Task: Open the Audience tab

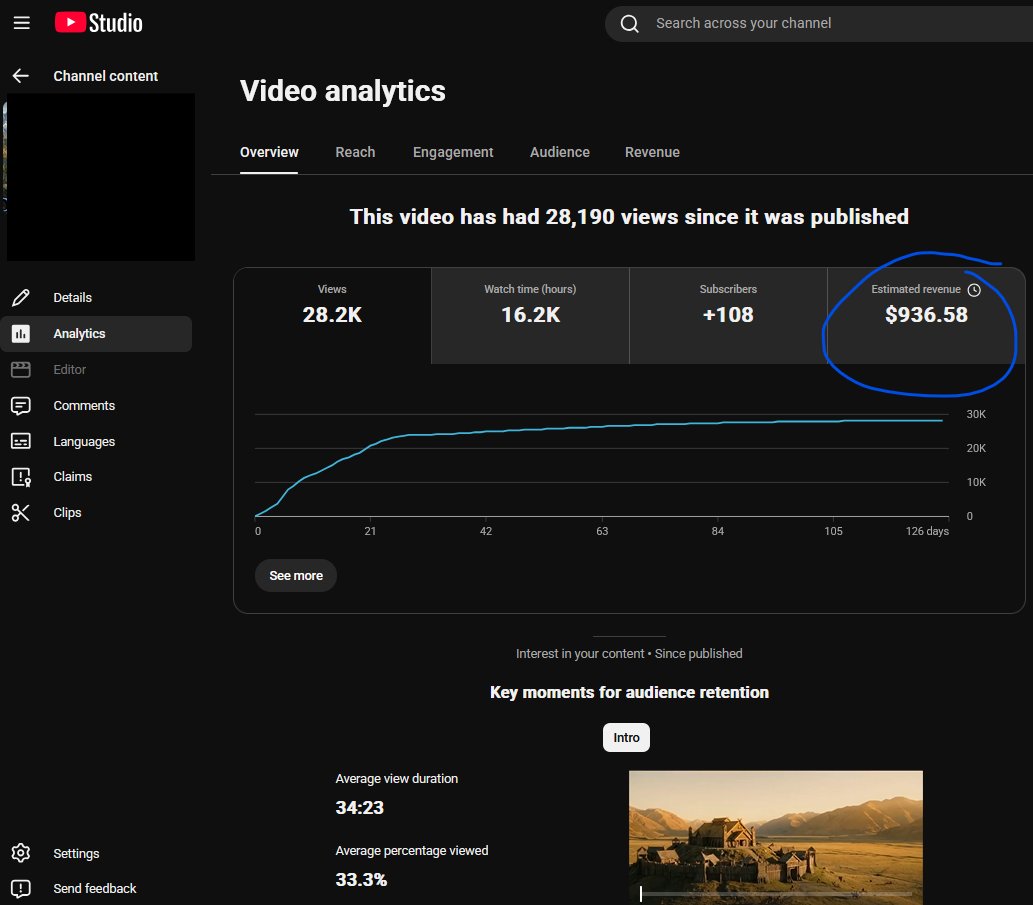Action: click(559, 152)
